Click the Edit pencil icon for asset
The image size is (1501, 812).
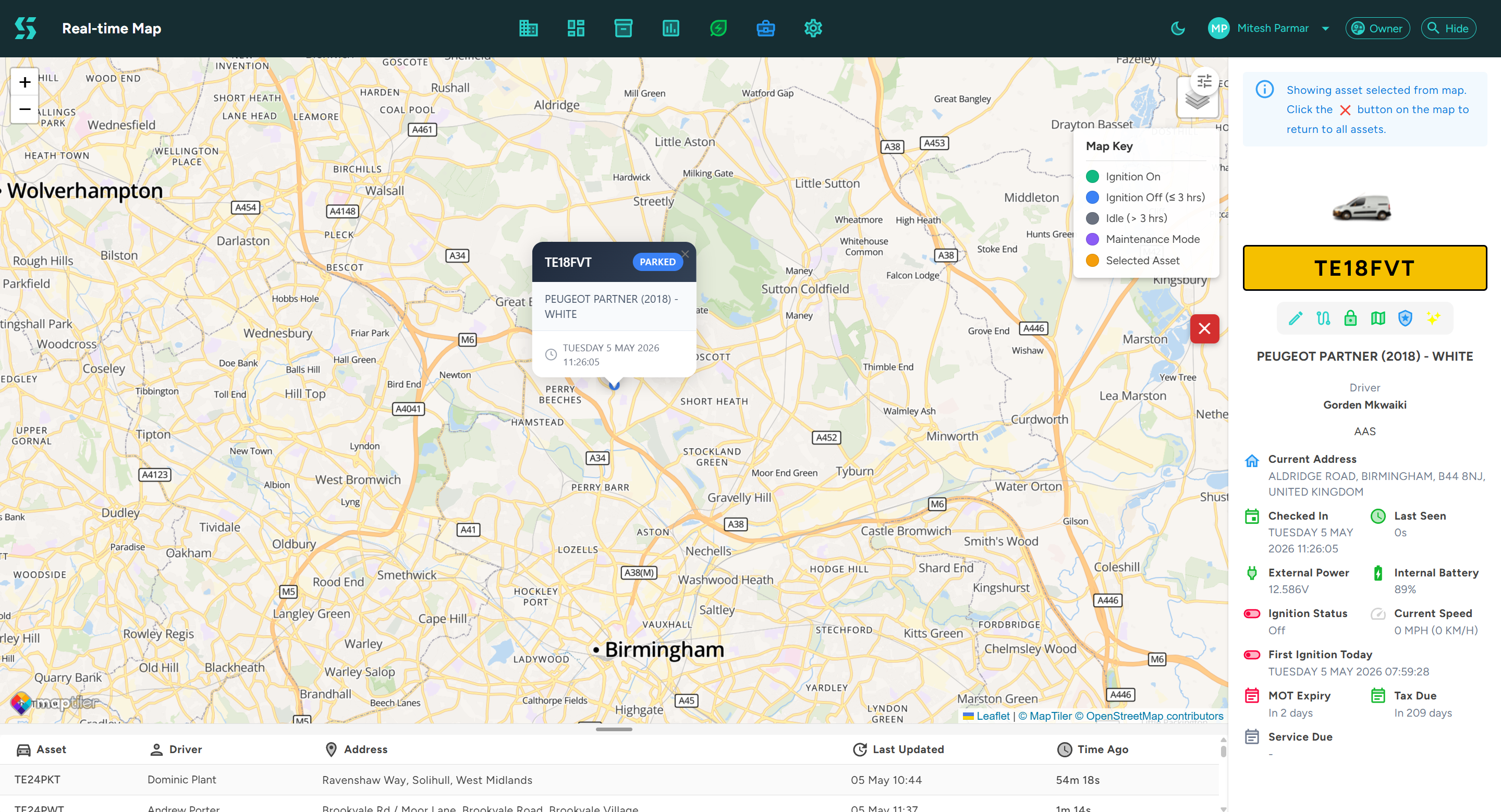click(x=1295, y=318)
